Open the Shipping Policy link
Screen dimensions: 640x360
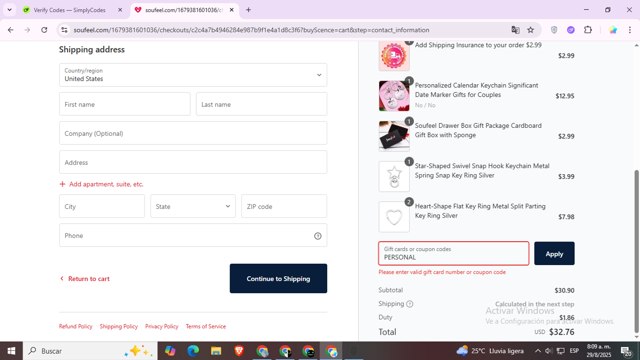(x=119, y=326)
